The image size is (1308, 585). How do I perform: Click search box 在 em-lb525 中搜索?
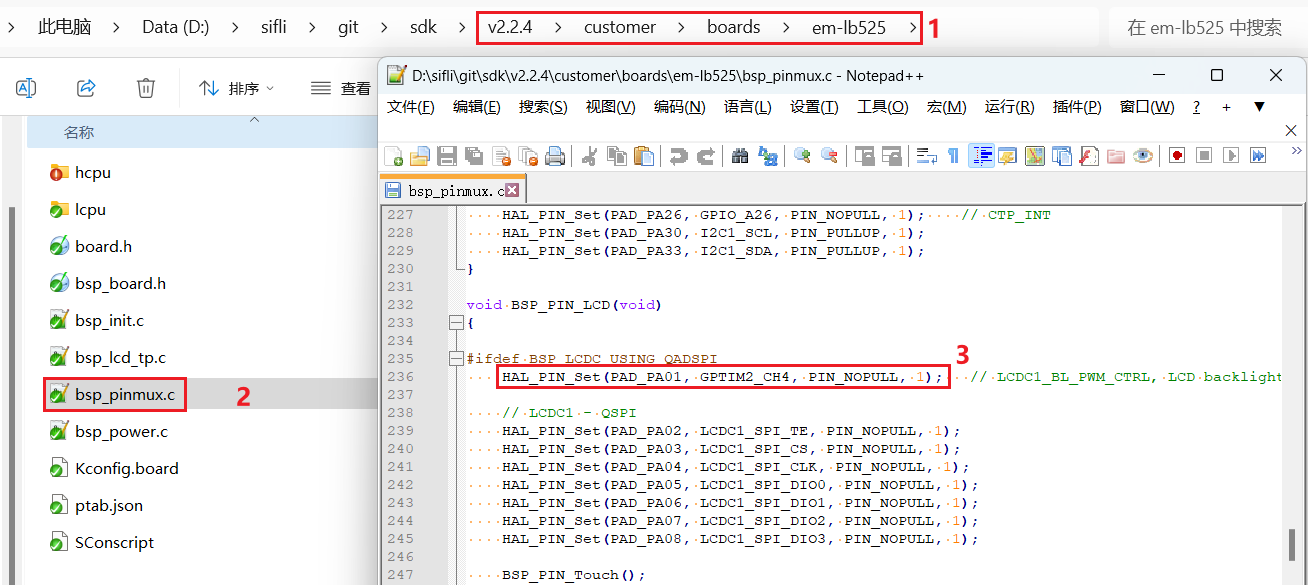(x=1204, y=28)
